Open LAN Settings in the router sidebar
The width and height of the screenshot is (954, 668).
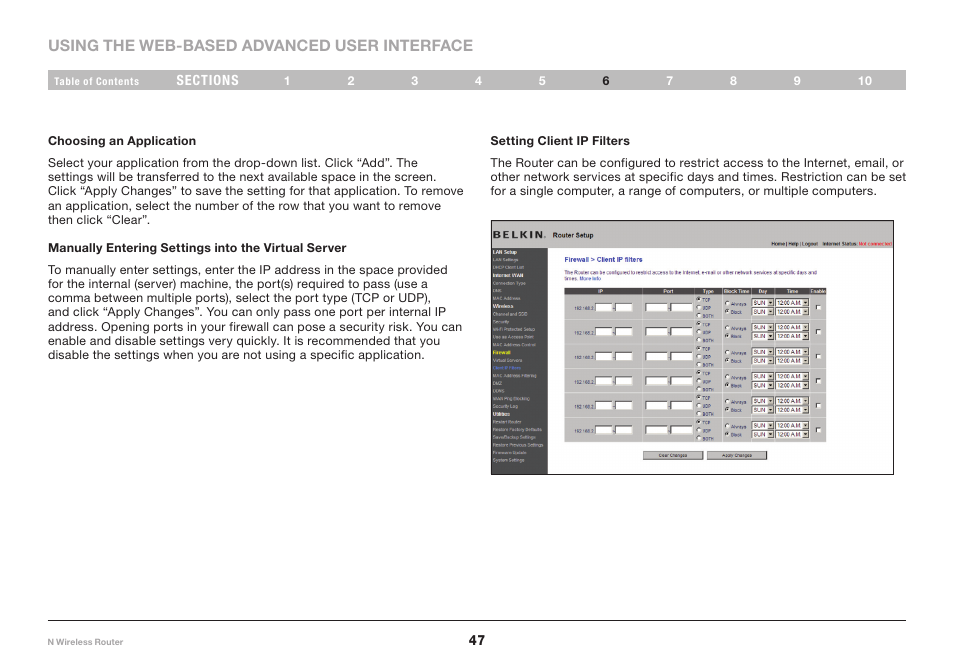[x=506, y=260]
